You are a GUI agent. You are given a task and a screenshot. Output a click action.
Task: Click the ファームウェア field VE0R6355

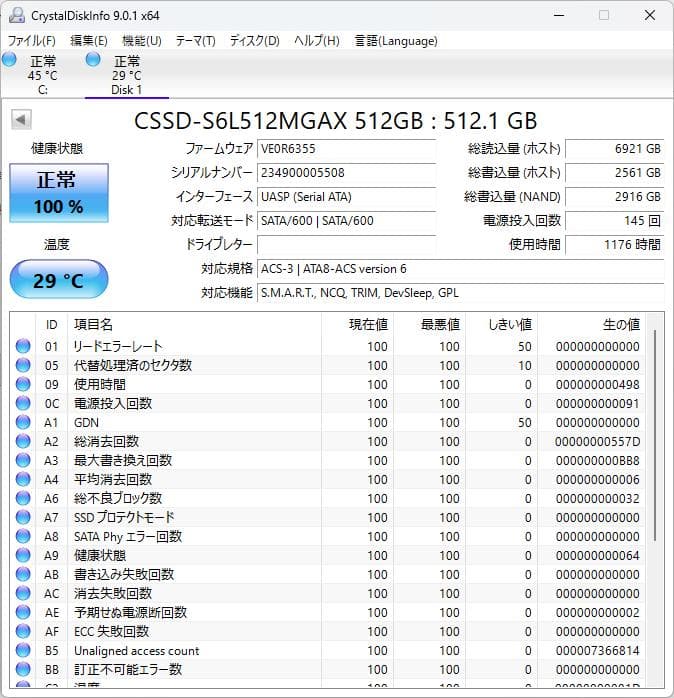click(346, 149)
